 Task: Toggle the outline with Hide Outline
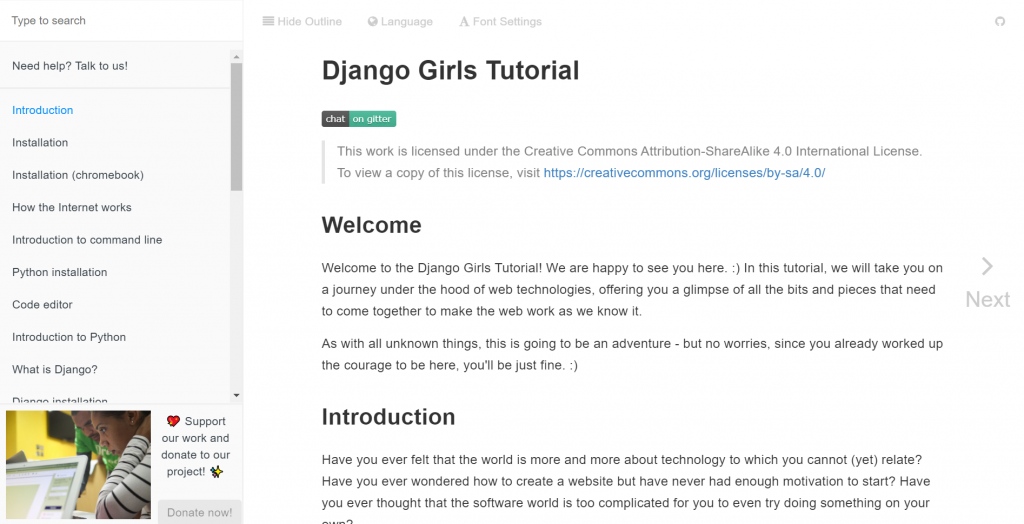(x=302, y=22)
